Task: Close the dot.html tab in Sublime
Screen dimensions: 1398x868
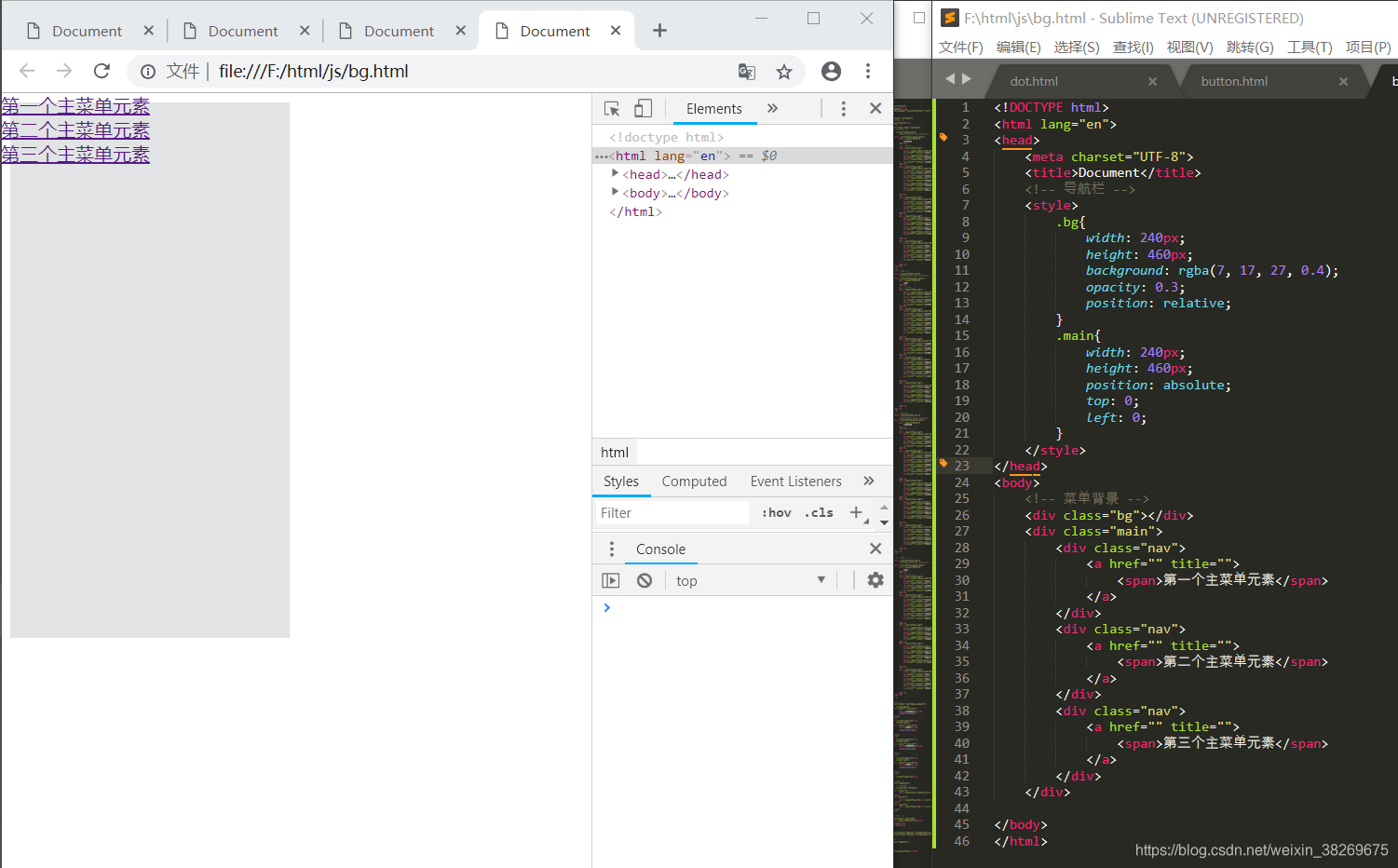Action: 1152,81
